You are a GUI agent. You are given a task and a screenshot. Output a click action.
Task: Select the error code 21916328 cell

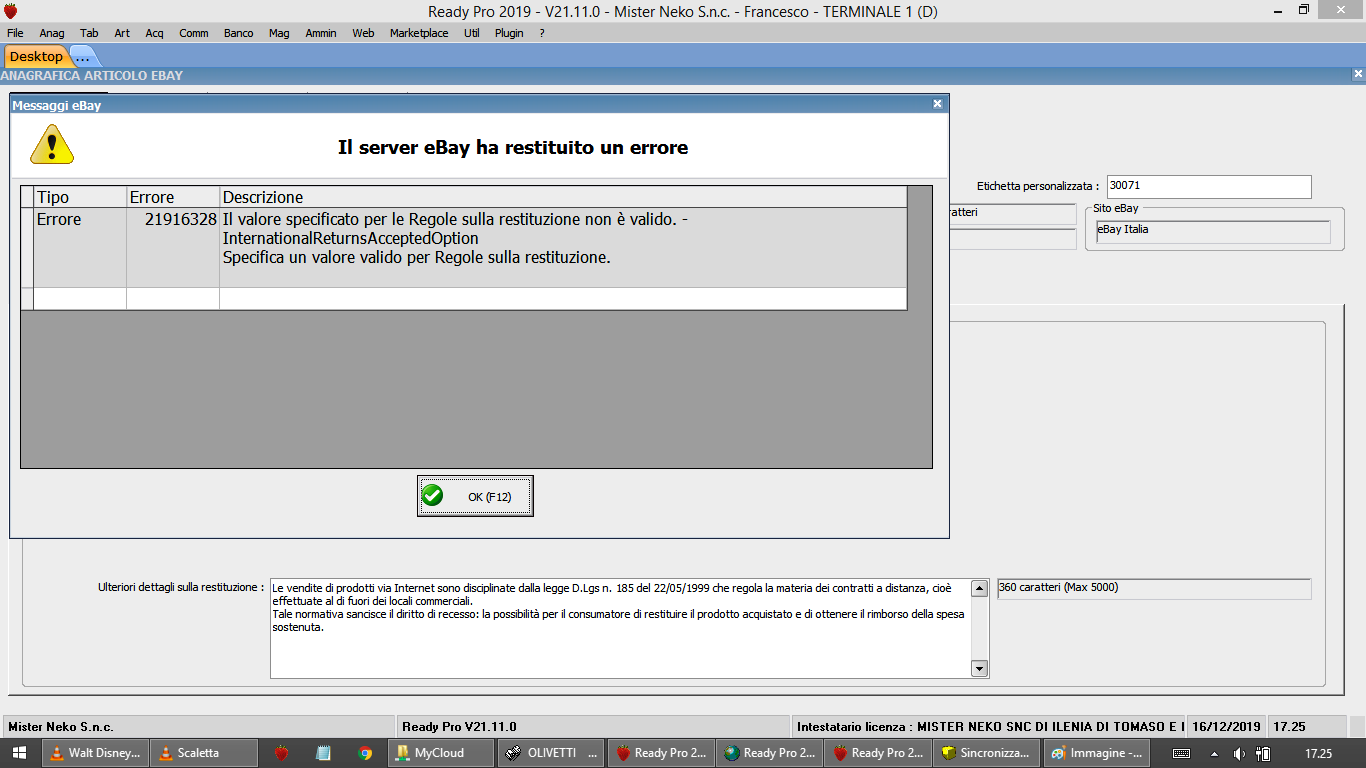pos(173,247)
